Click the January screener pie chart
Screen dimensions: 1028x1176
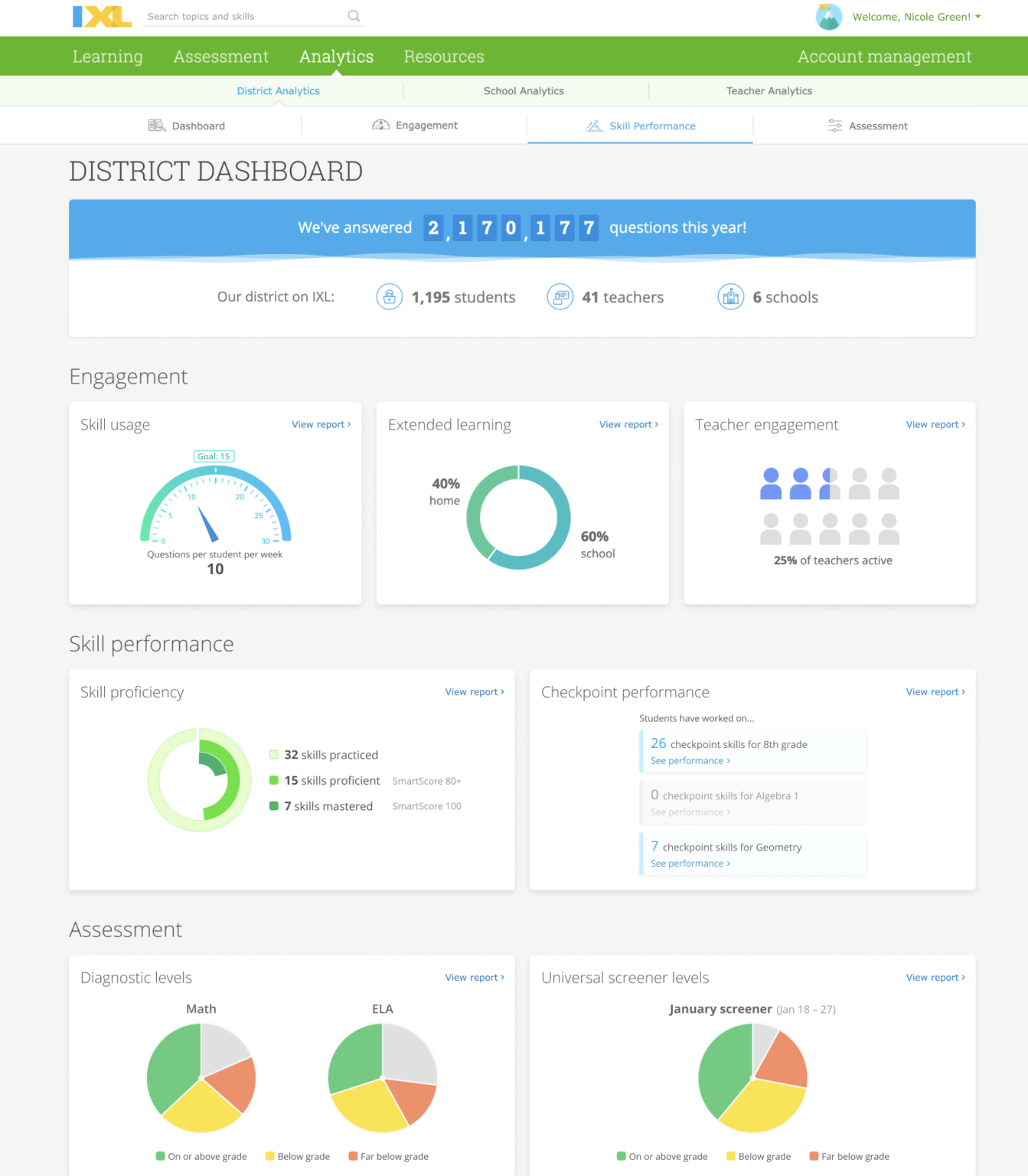coord(753,1078)
